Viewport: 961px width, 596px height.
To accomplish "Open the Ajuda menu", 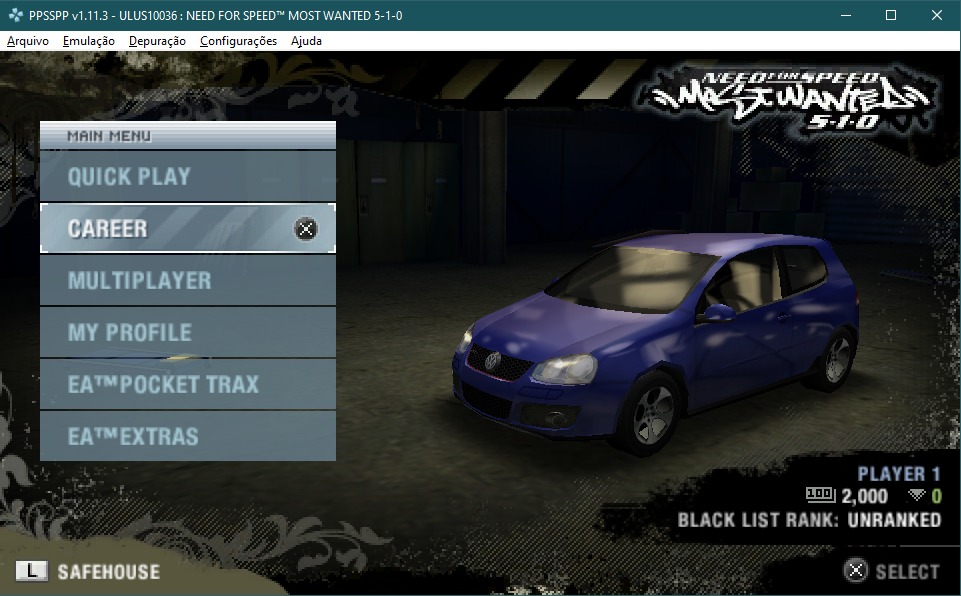I will [x=306, y=41].
